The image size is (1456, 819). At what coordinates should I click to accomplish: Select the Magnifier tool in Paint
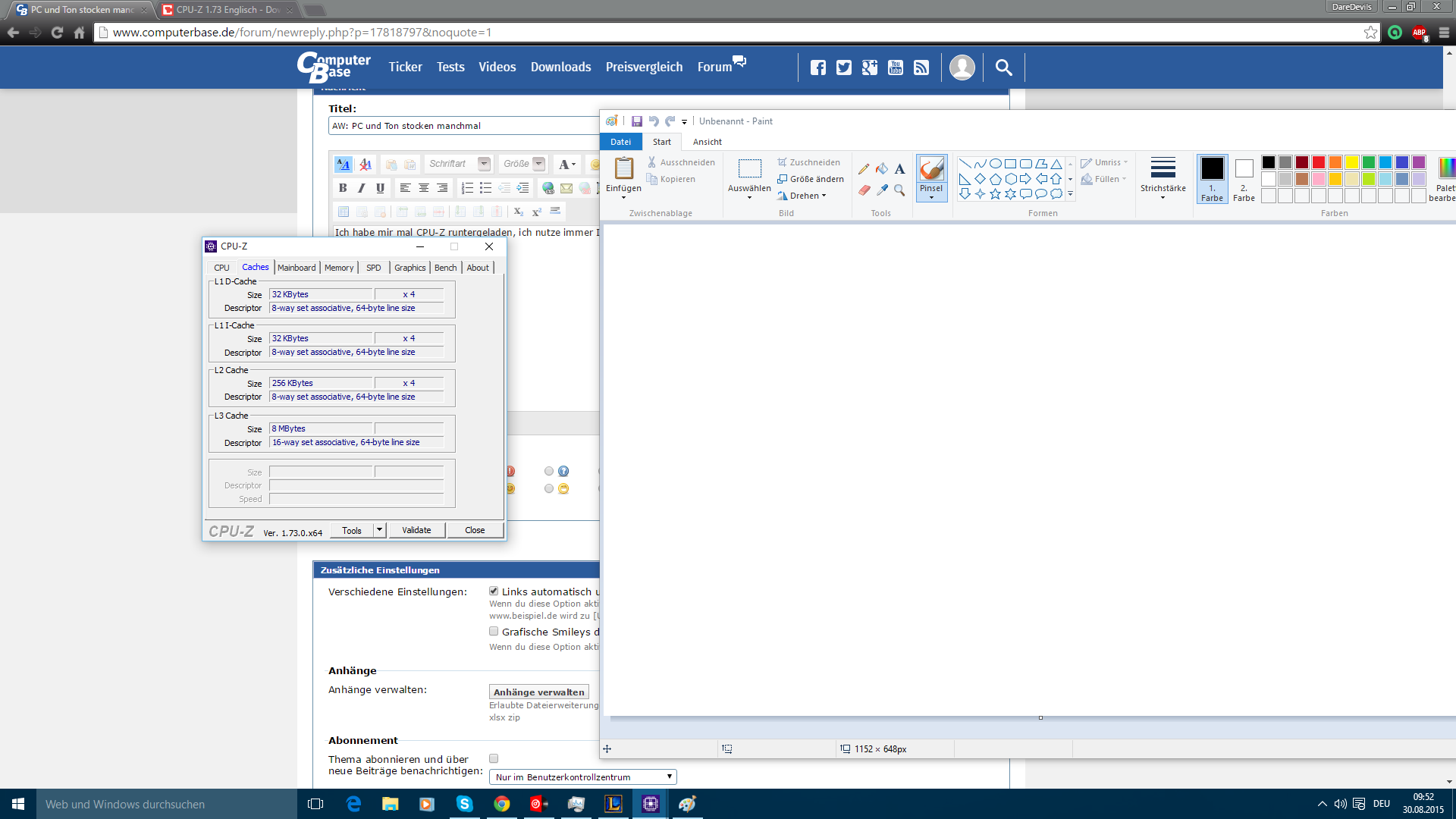(899, 190)
